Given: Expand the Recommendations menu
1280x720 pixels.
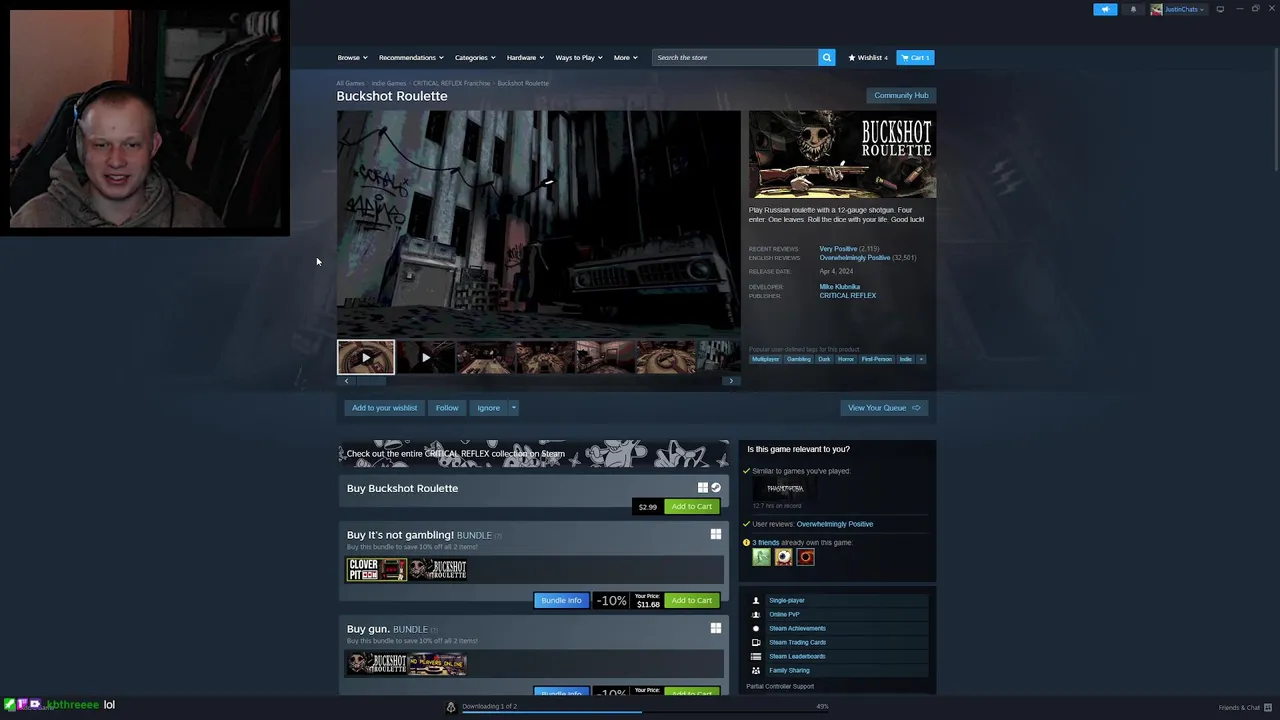Looking at the screenshot, I should (411, 57).
